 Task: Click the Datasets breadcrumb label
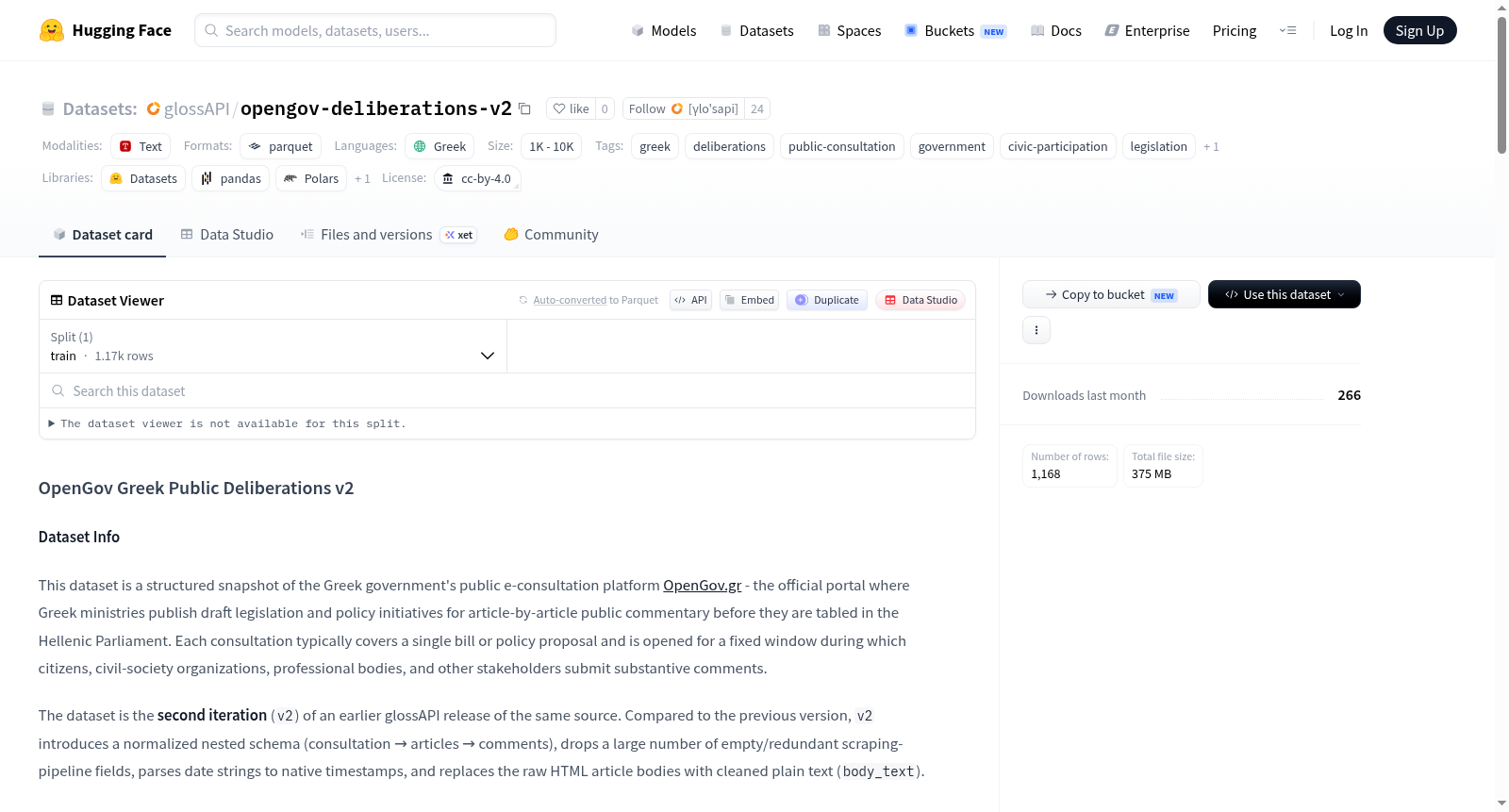100,108
